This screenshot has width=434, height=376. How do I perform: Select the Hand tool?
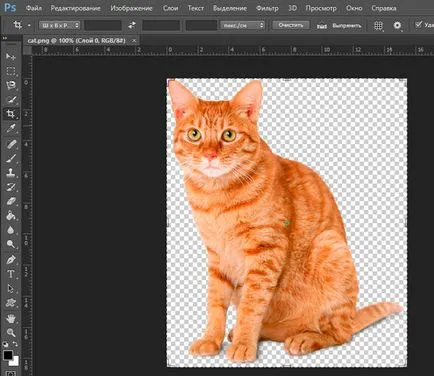point(11,319)
